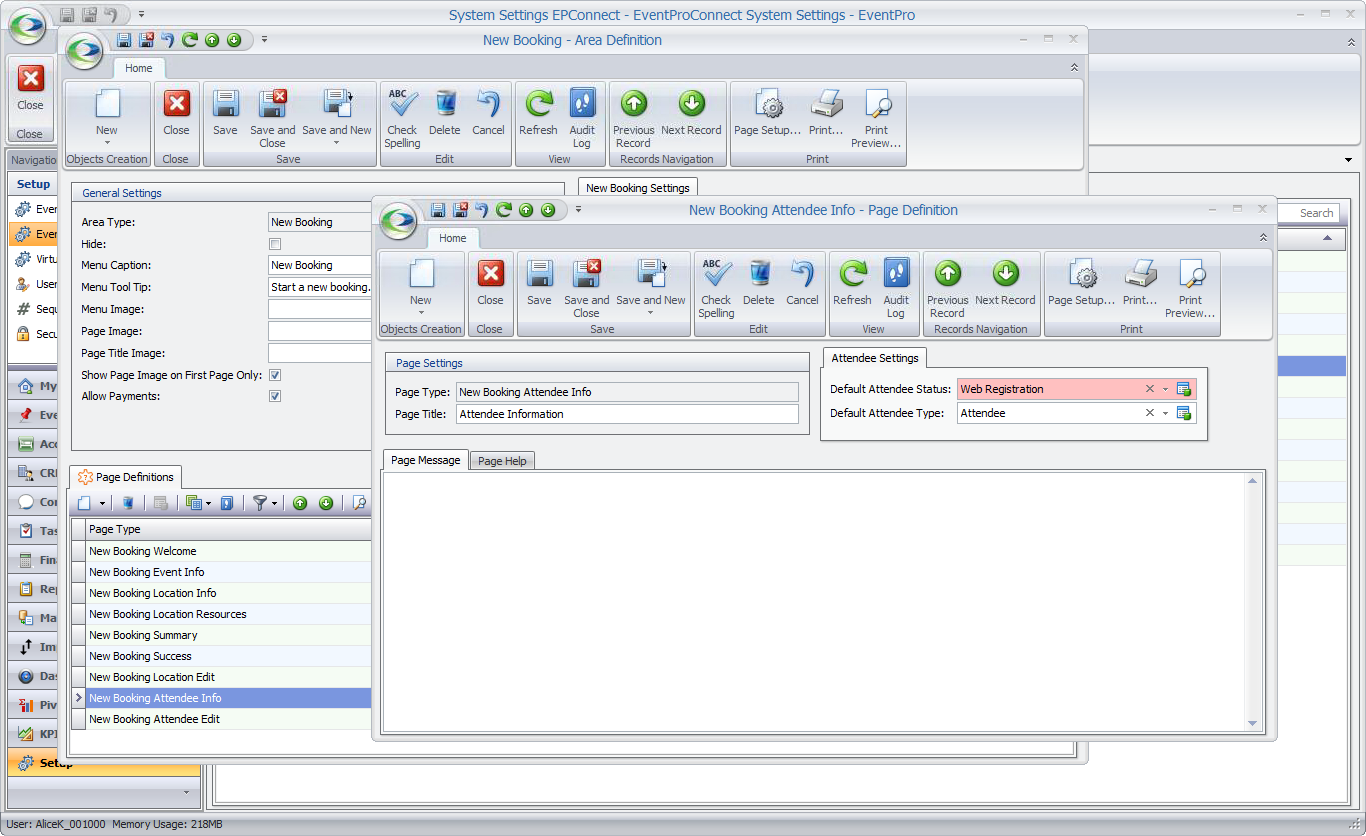Click quick-access save icon in Page Definition title bar
Screen dimensions: 1366x836
click(438, 210)
